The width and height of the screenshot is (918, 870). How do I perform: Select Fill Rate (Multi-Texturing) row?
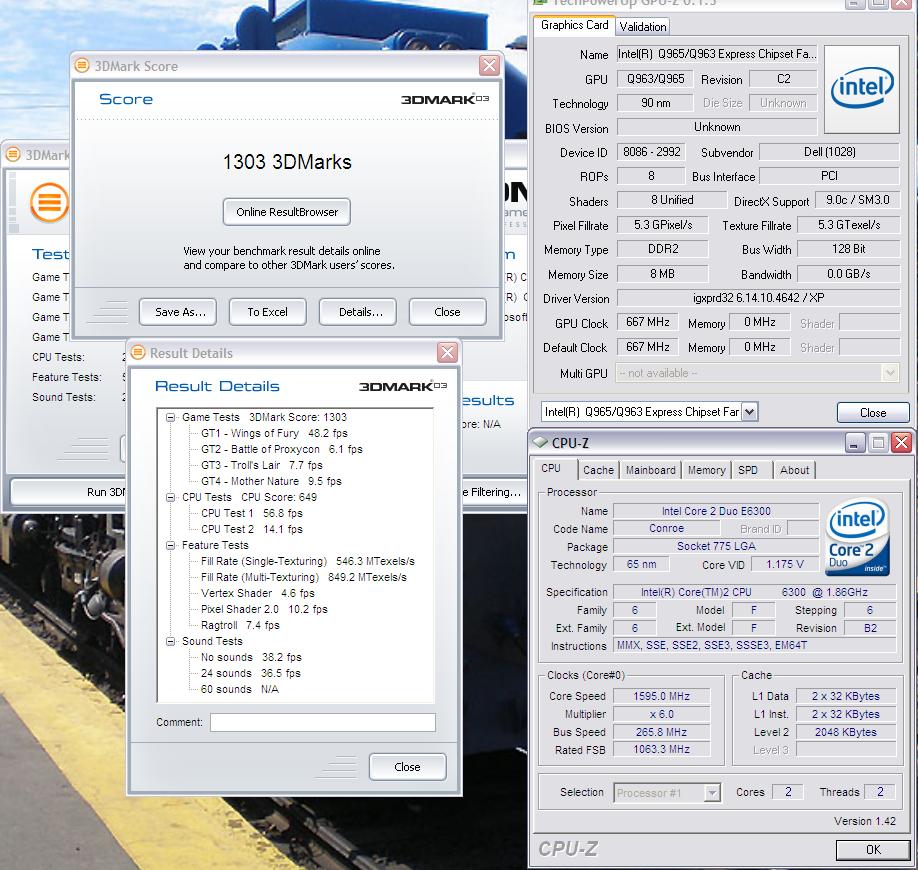(x=303, y=577)
